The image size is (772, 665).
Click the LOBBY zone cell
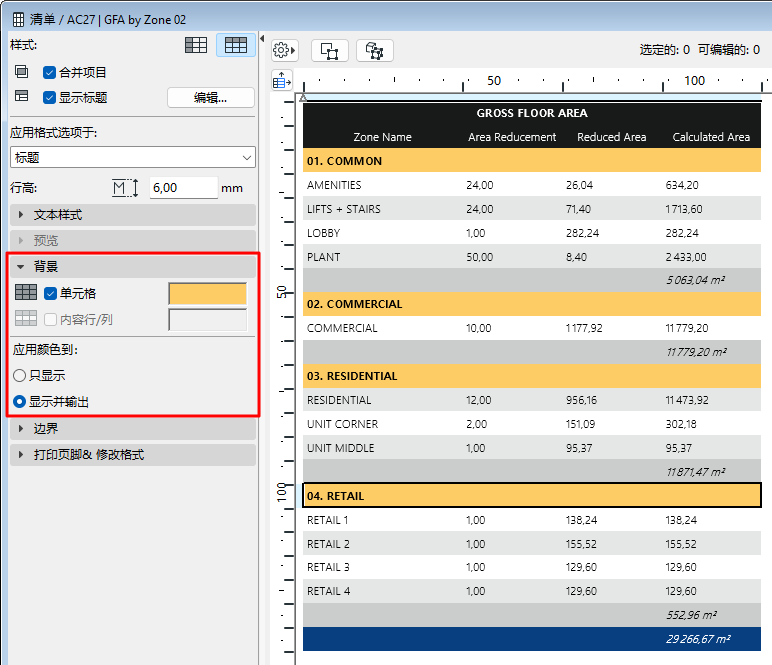tap(323, 232)
